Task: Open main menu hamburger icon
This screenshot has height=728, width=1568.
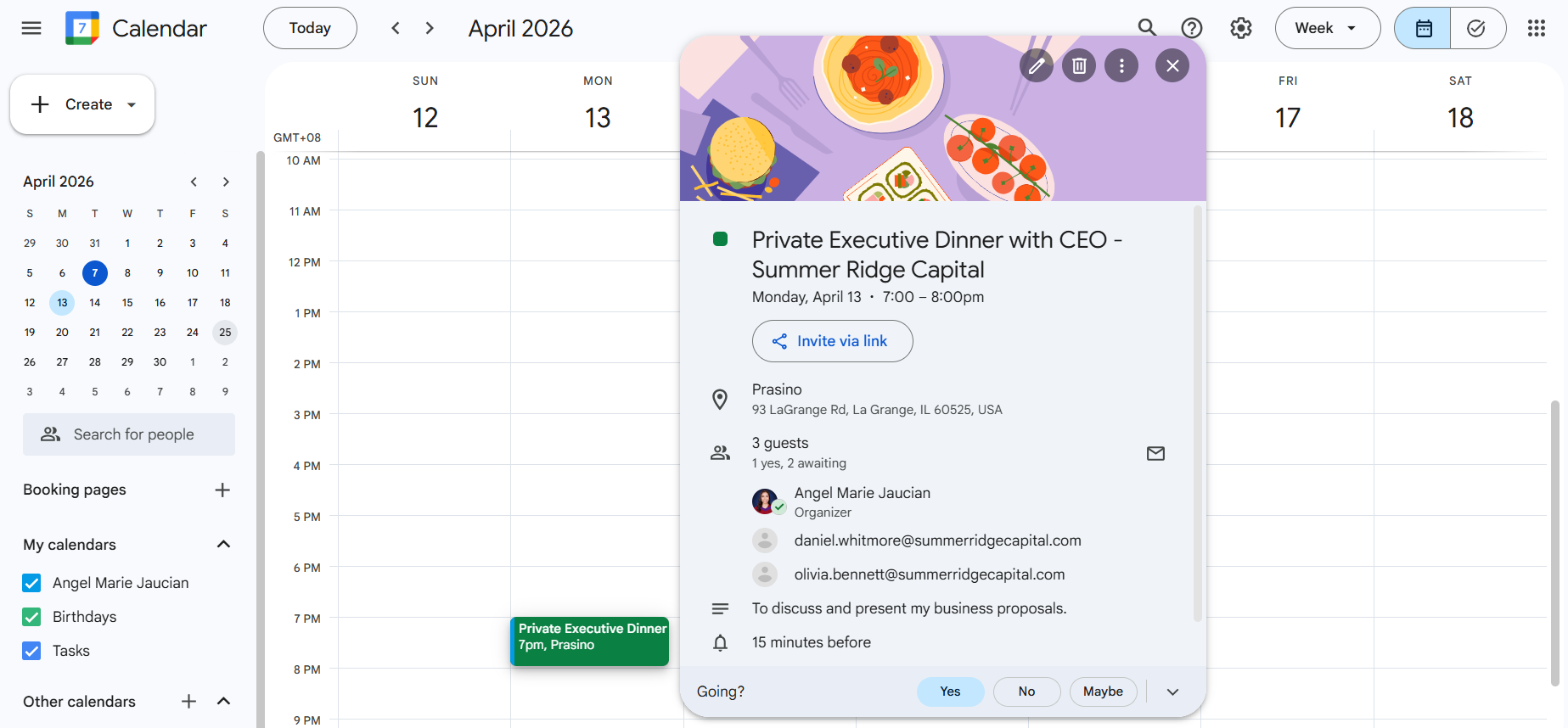Action: tap(31, 28)
